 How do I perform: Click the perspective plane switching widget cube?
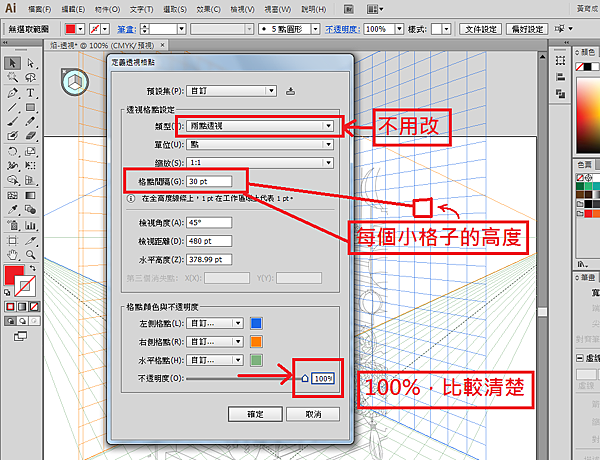(75, 82)
